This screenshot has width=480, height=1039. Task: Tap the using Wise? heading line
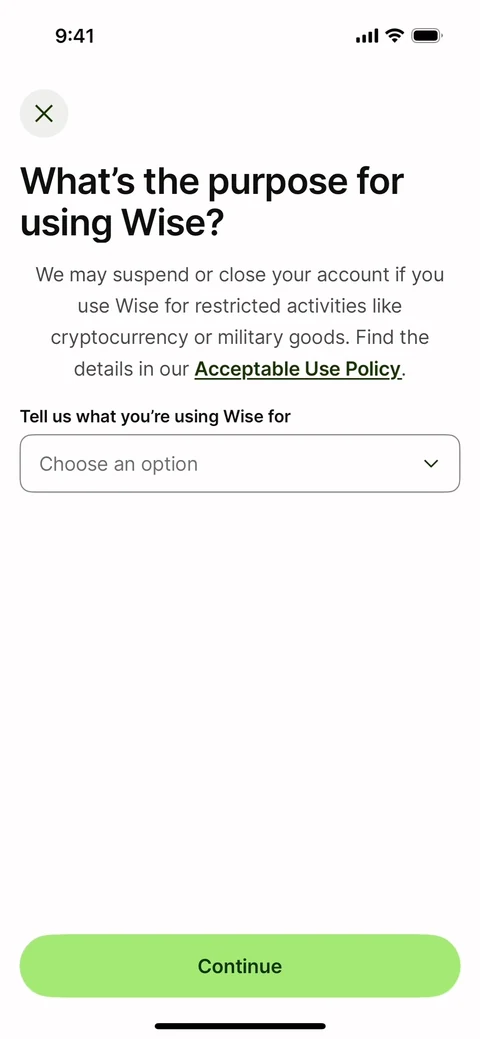click(123, 223)
